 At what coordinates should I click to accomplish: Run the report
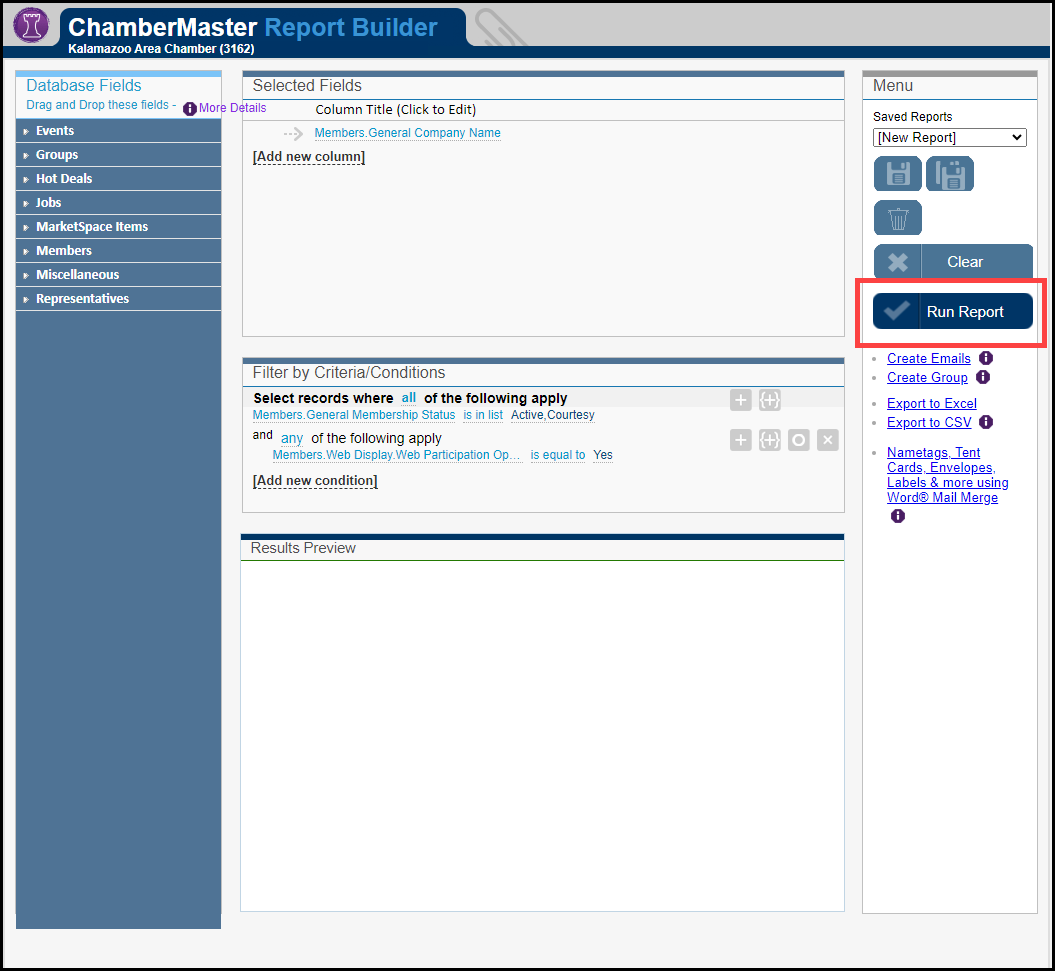point(953,312)
